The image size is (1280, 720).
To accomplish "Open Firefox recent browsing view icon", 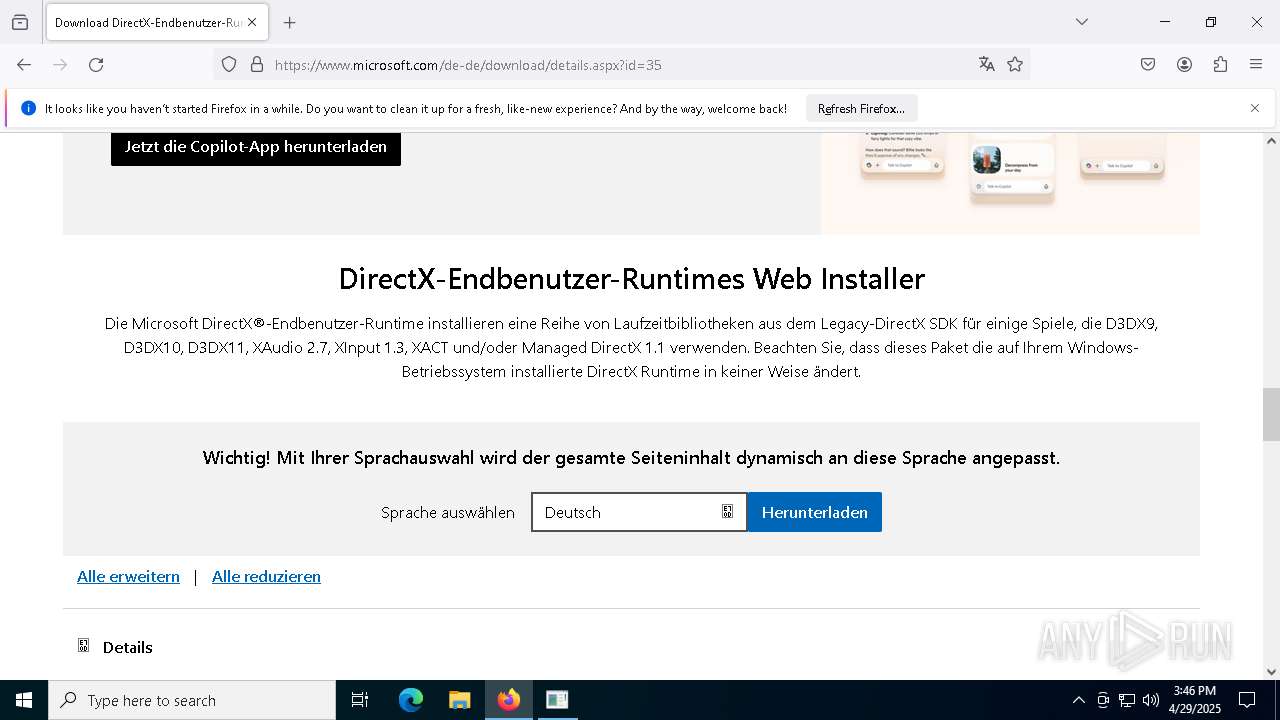I will pos(20,22).
